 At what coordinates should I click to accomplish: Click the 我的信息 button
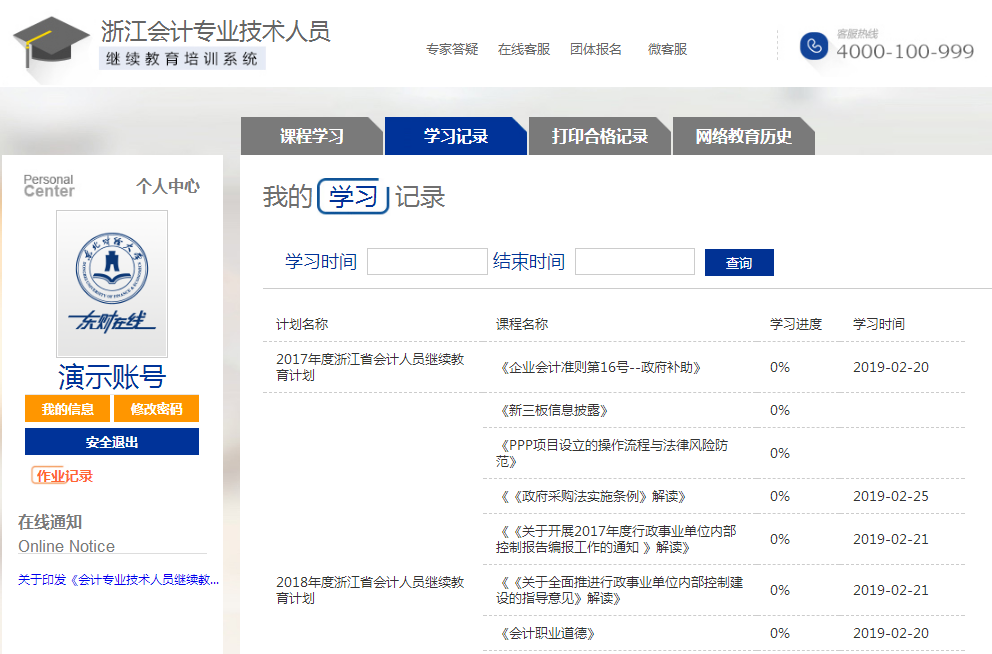point(67,409)
